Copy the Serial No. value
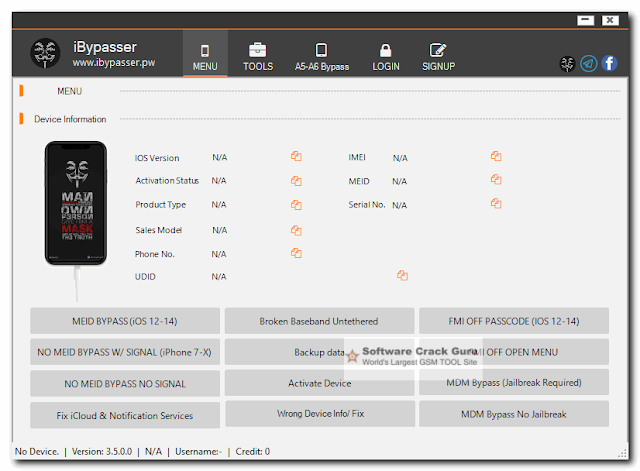 [496, 203]
